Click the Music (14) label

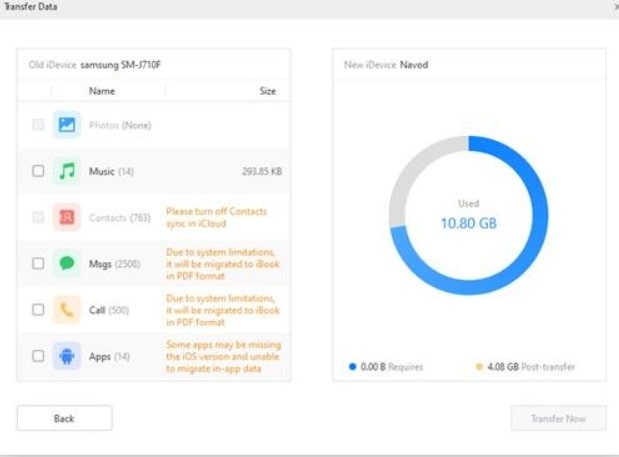(111, 172)
